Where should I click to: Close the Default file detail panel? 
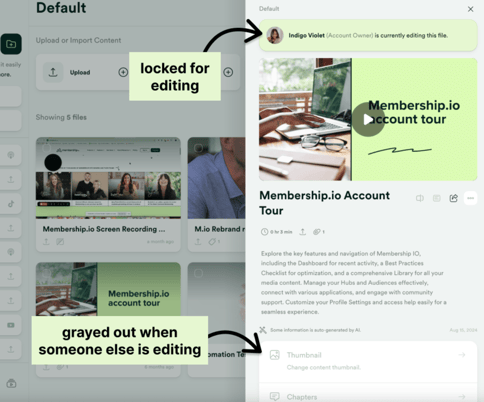[470, 9]
